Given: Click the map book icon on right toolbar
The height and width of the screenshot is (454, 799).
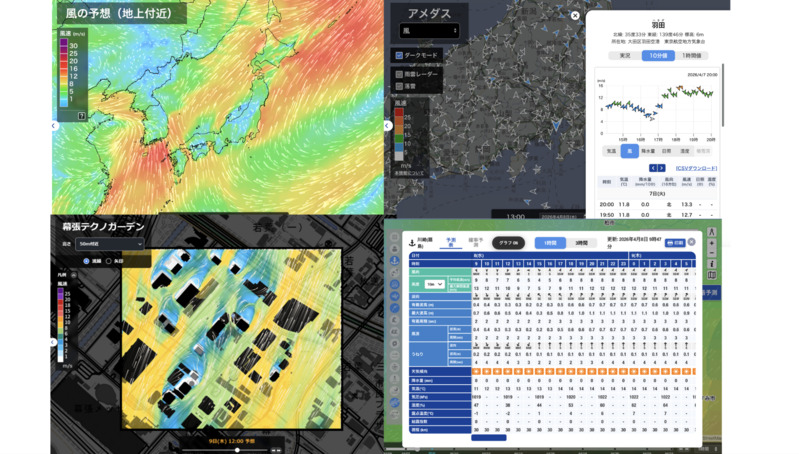Looking at the screenshot, I should 711,273.
